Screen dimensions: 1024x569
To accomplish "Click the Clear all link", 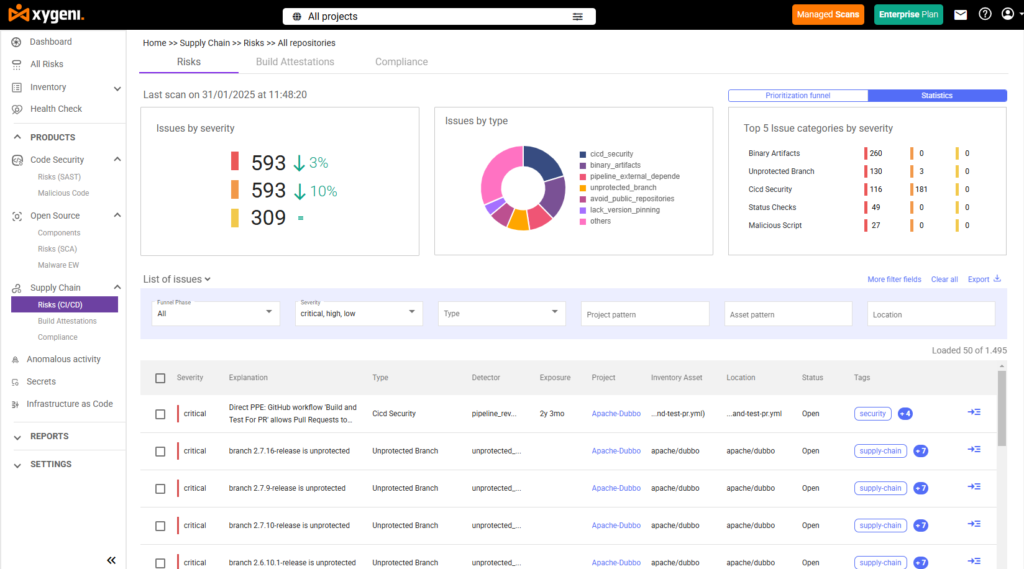I will (x=944, y=280).
